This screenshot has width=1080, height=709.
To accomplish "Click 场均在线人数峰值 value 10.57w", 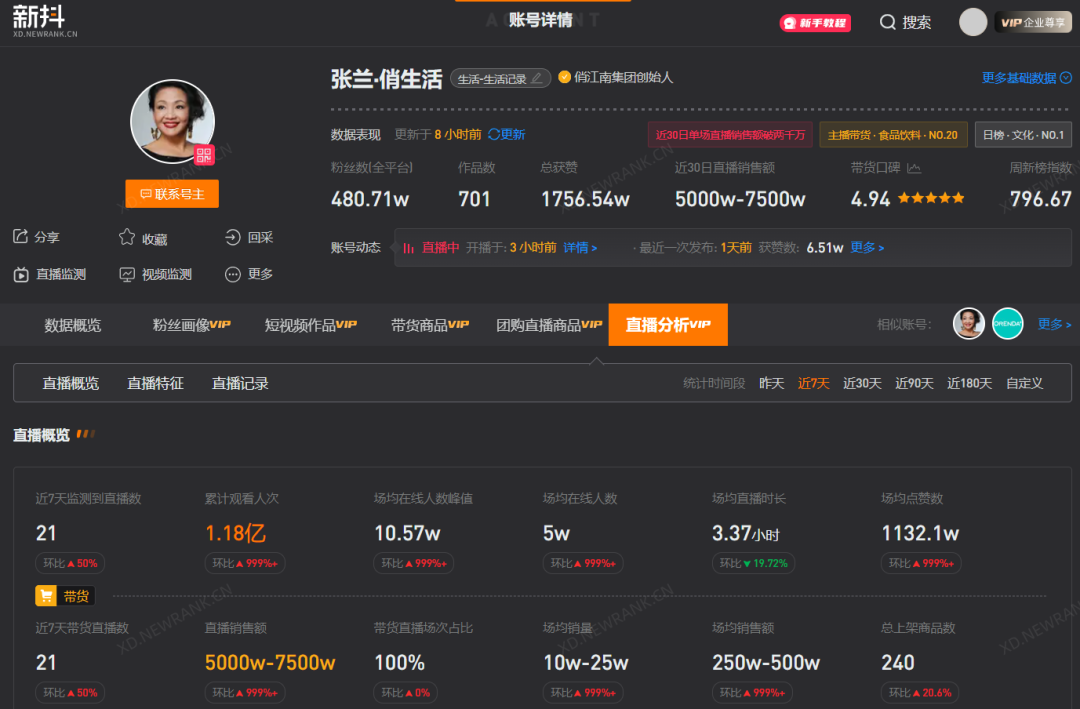I will (x=407, y=533).
